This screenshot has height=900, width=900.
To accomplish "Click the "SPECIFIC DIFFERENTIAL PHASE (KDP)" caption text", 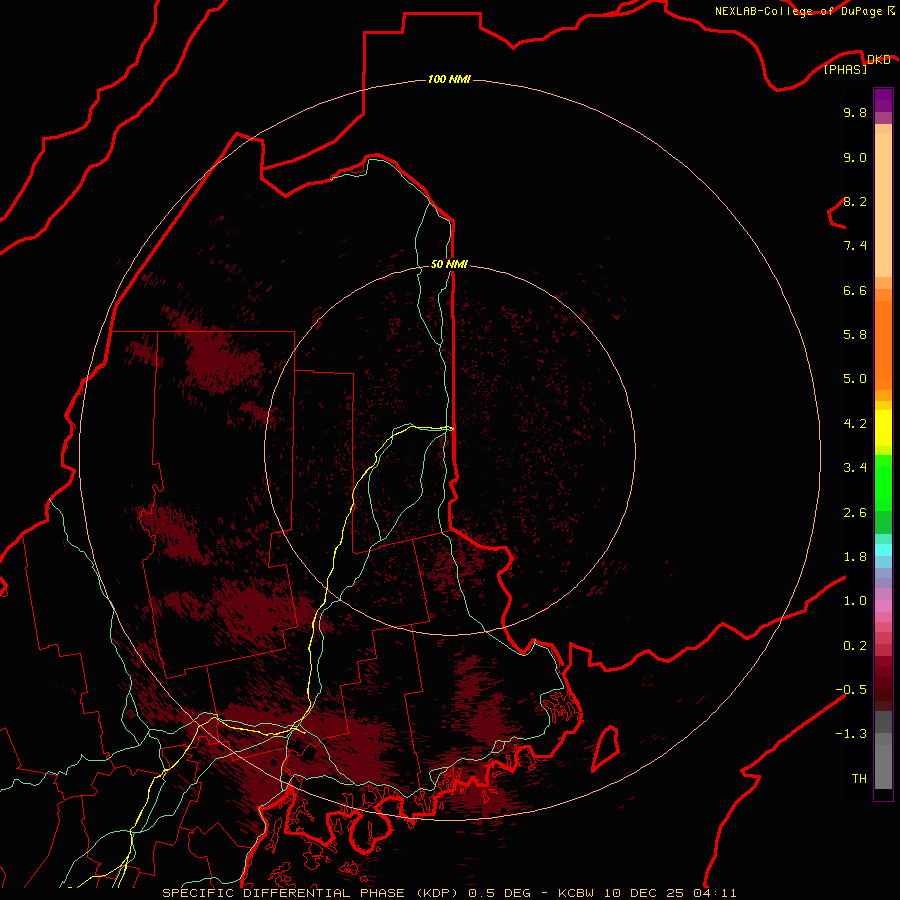I will coord(312,893).
